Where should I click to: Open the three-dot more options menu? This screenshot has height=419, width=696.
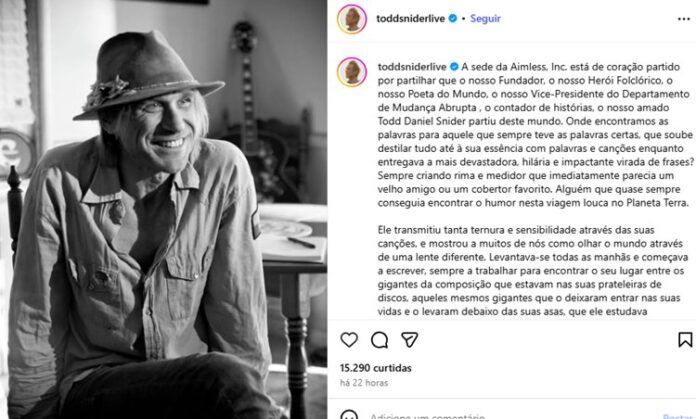(684, 19)
